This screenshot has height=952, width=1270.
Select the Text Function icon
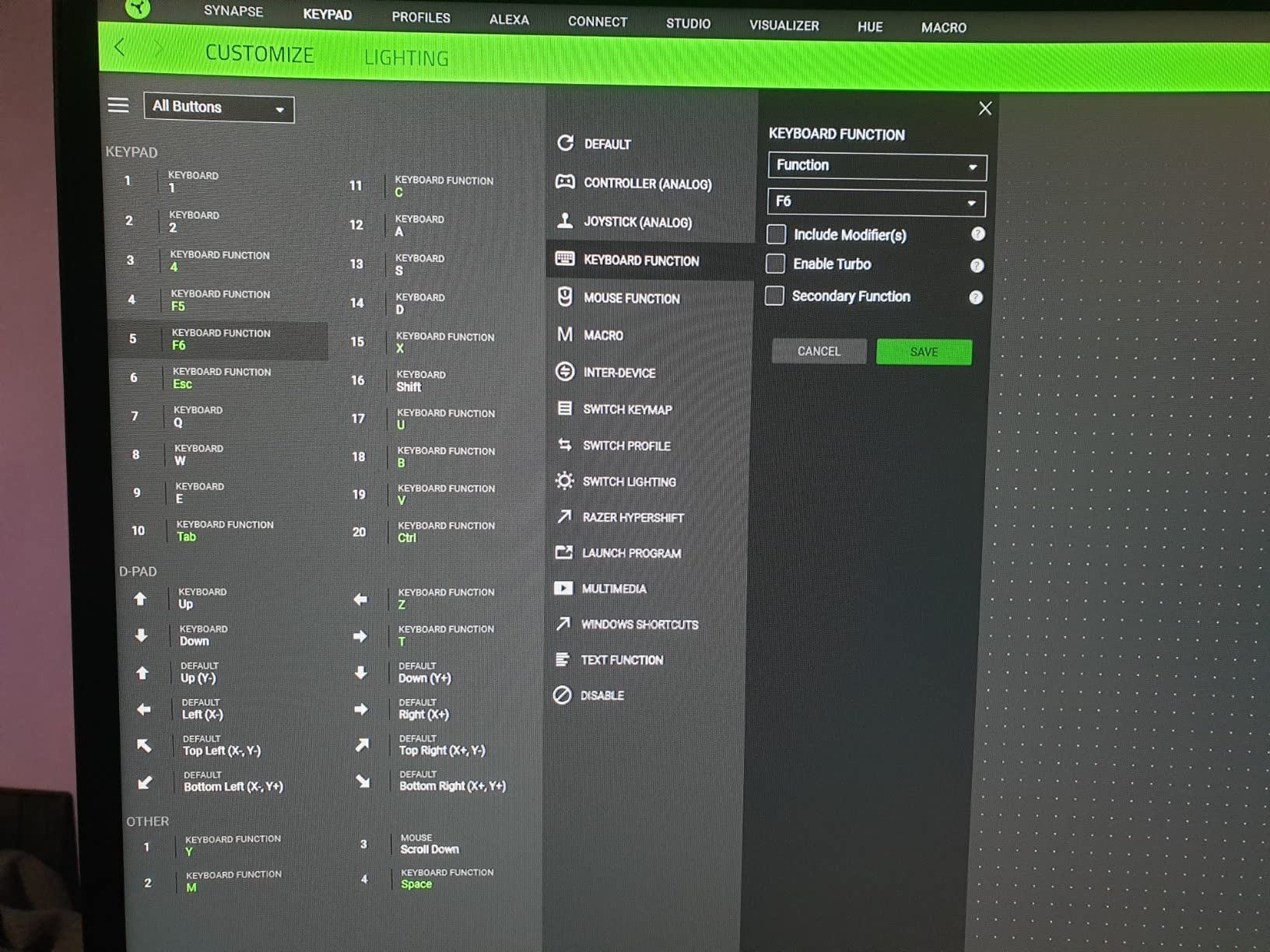point(563,660)
